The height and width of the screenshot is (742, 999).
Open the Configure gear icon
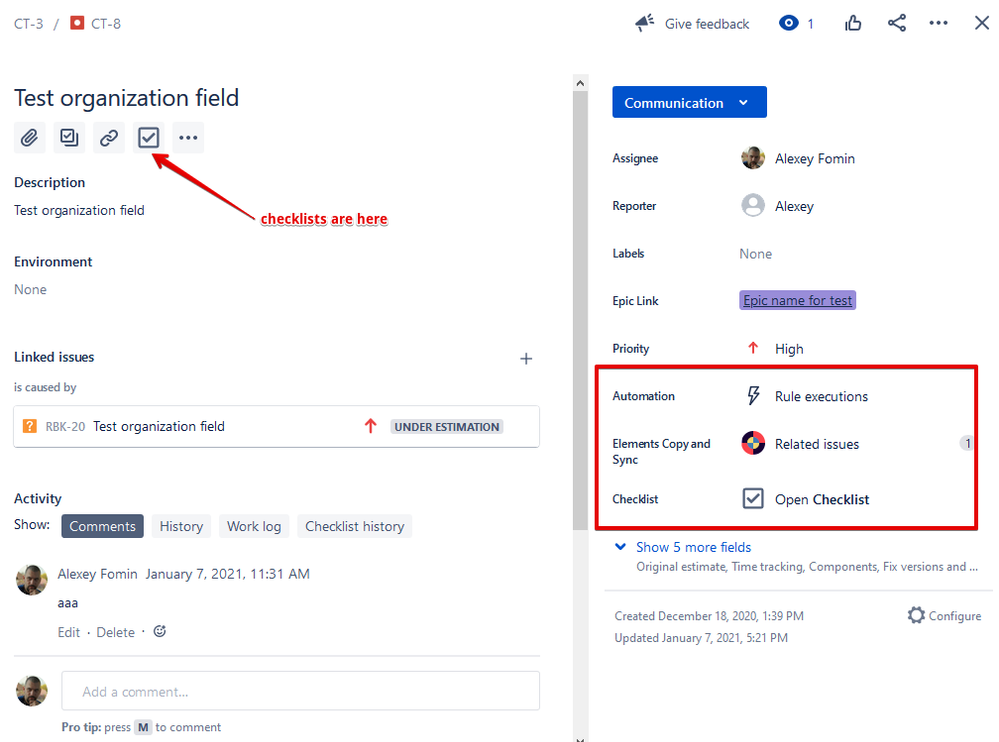click(916, 615)
